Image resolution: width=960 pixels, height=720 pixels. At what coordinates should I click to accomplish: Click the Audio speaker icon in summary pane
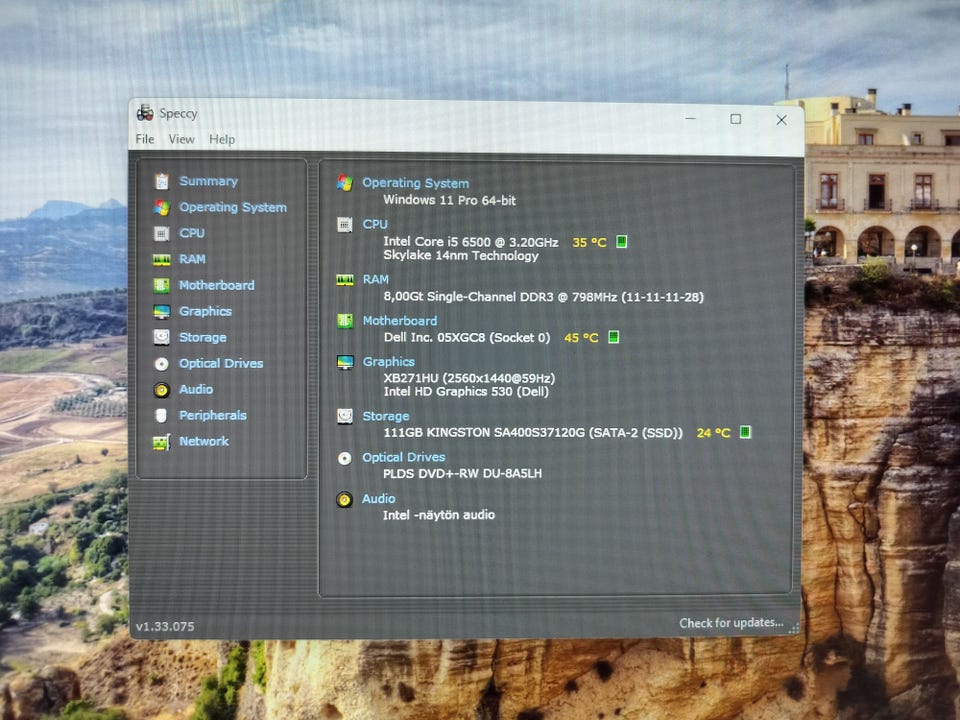(345, 500)
